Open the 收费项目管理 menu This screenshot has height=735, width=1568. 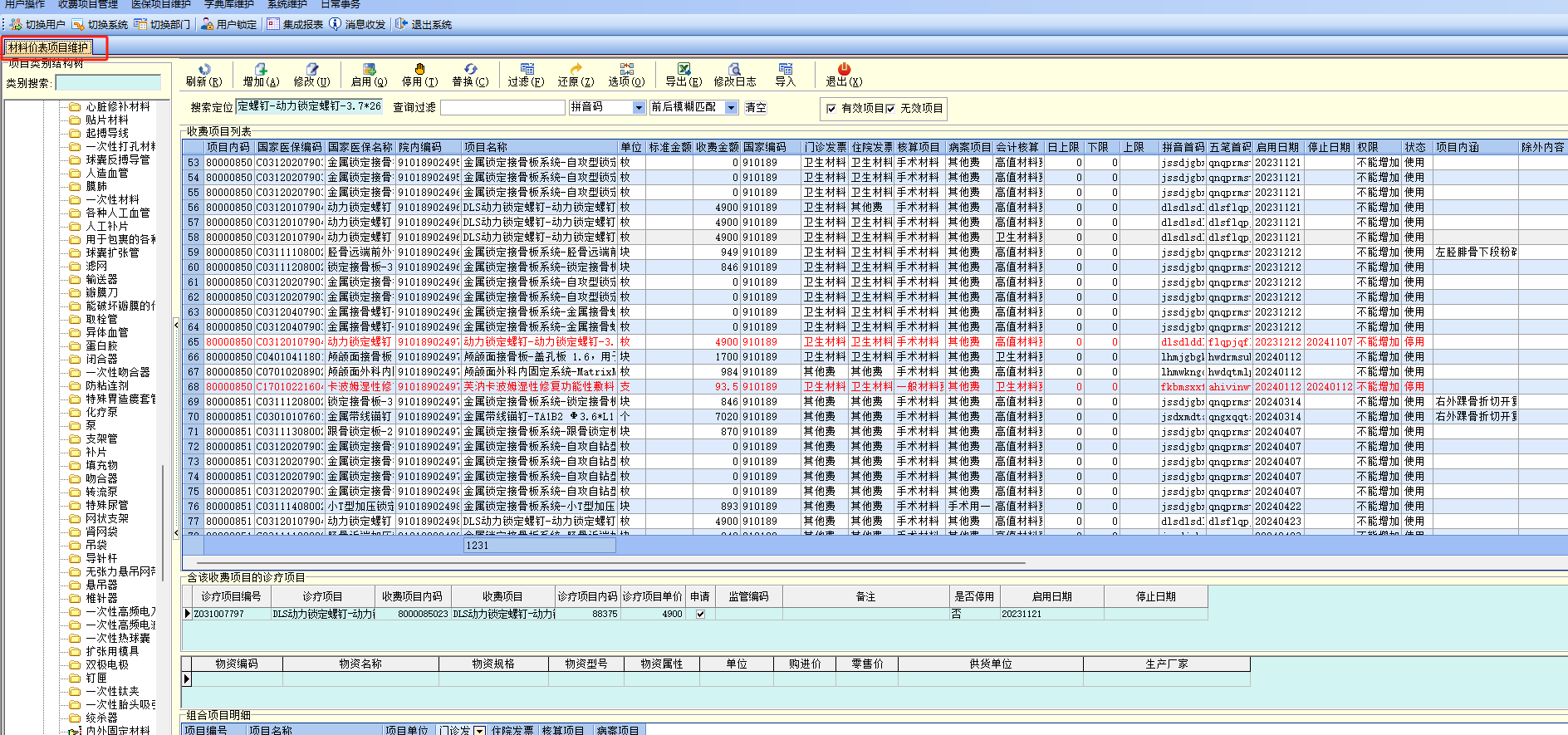click(x=88, y=5)
